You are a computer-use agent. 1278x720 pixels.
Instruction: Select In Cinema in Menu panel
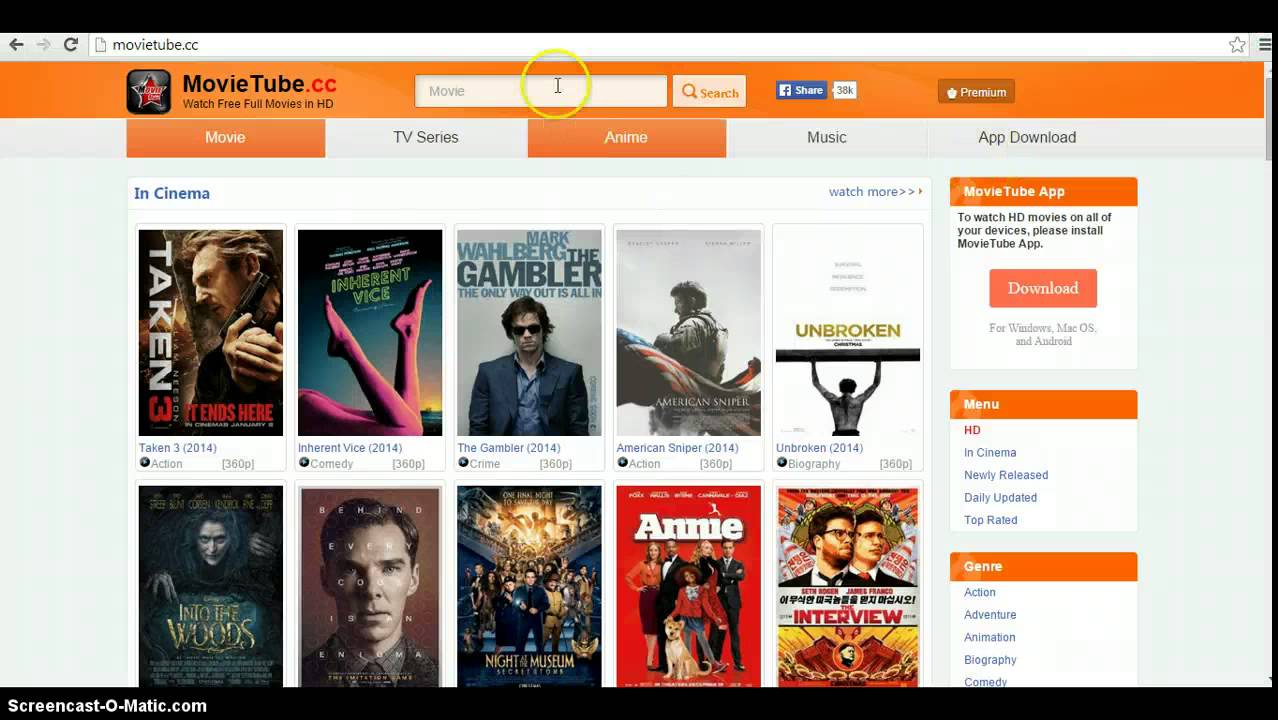coord(990,453)
